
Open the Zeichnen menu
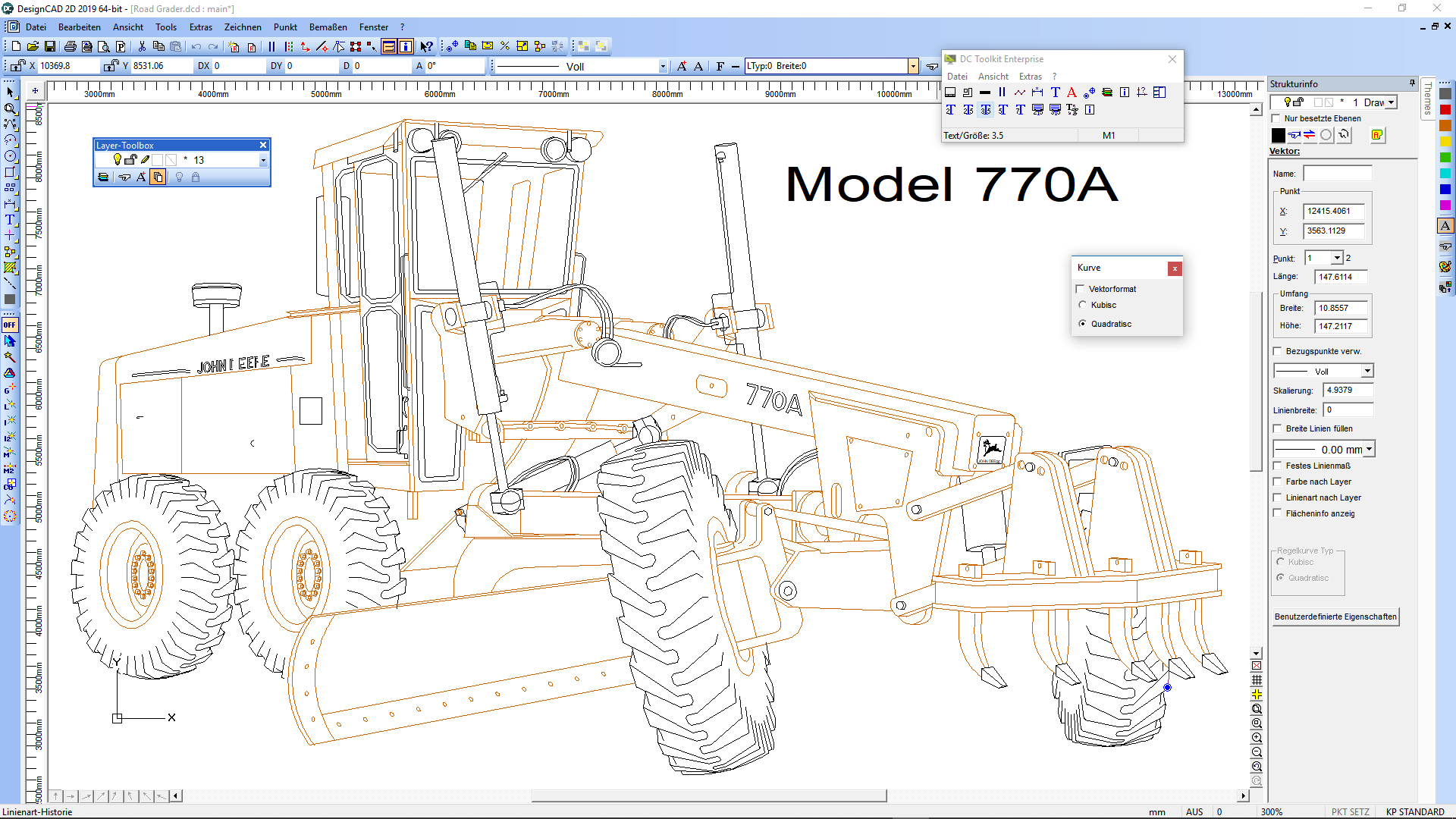(243, 27)
